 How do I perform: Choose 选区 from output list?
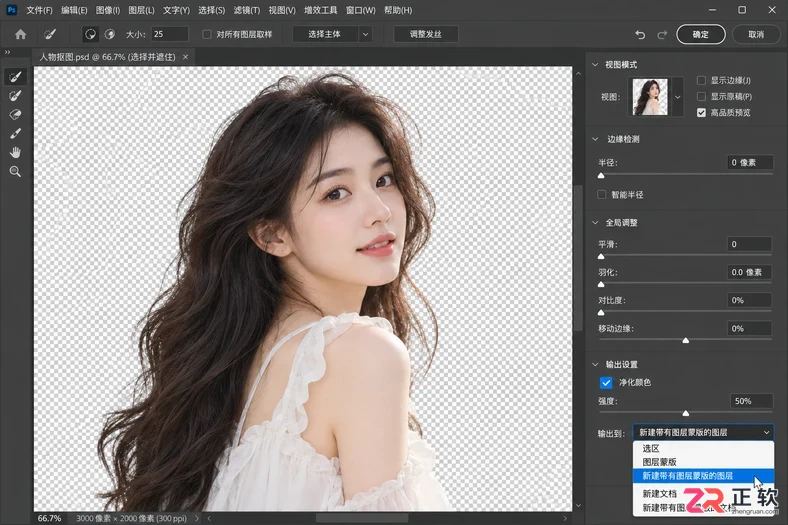tap(703, 448)
